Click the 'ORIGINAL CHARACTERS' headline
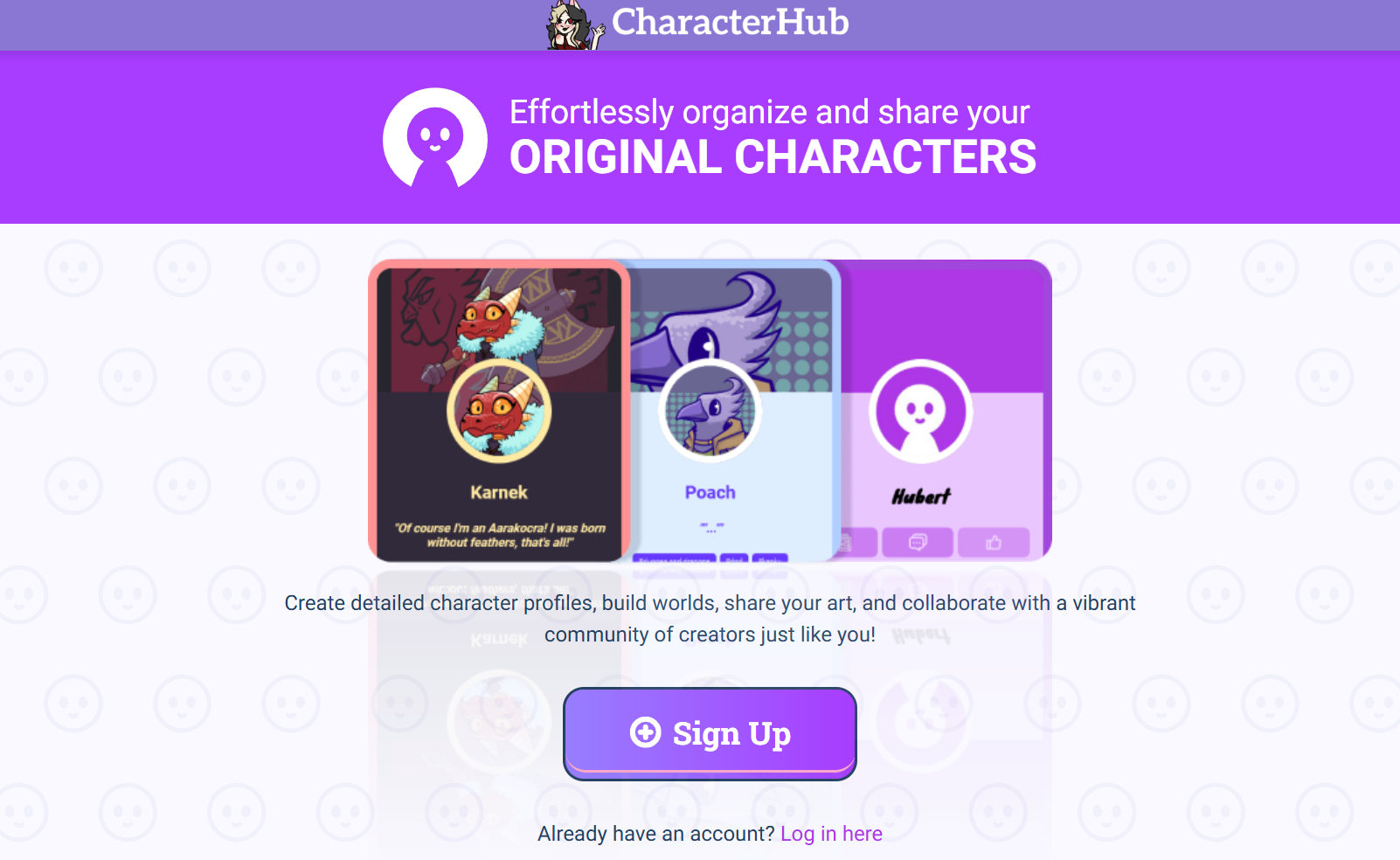Image resolution: width=1400 pixels, height=860 pixels. (773, 157)
